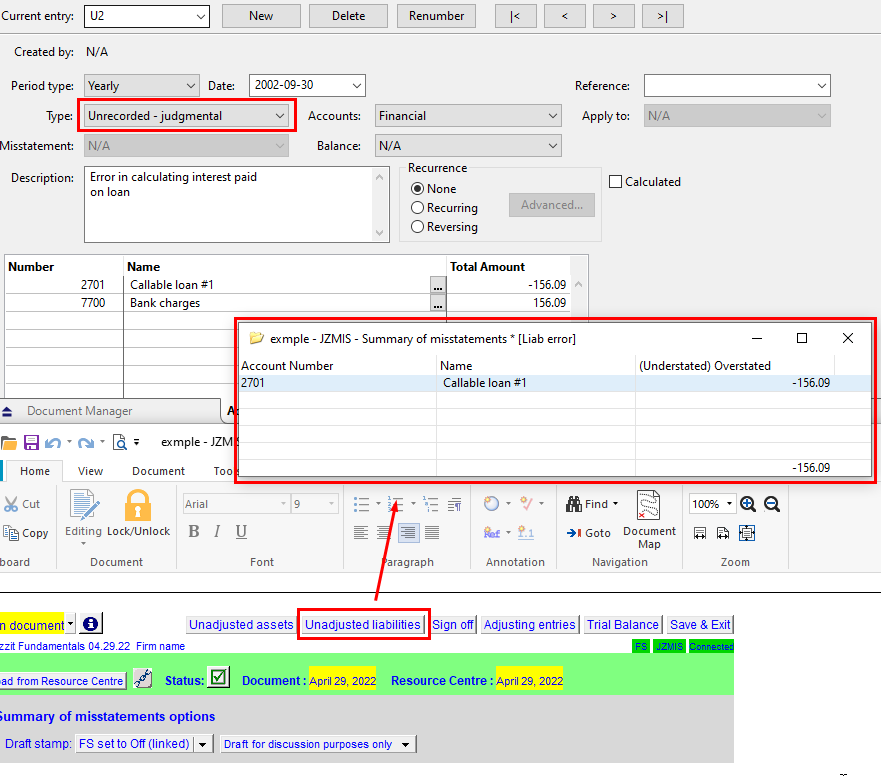Click the Lock/Unlock padlock icon
Image resolution: width=881 pixels, height=776 pixels.
click(138, 505)
